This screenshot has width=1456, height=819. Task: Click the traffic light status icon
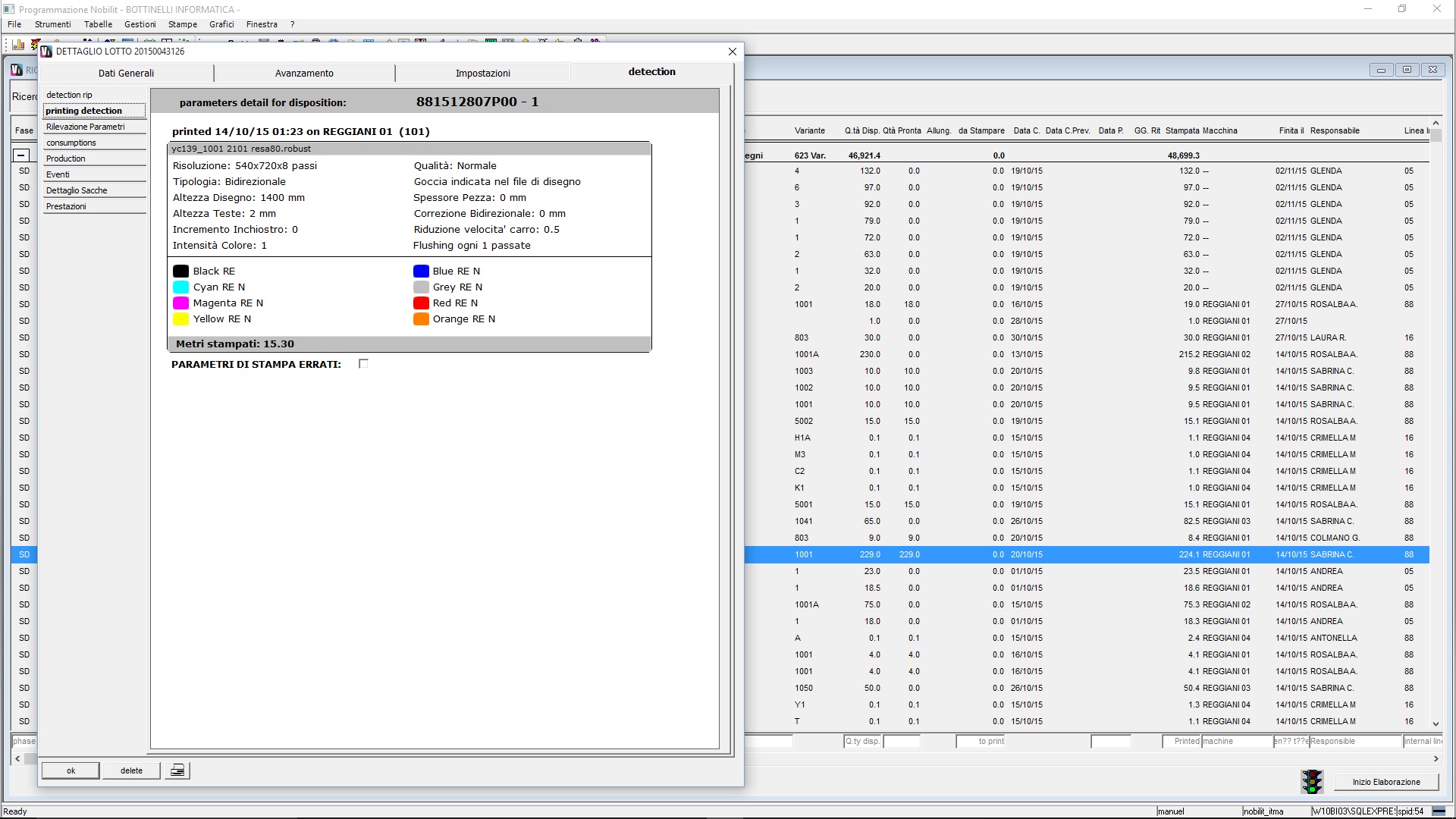tap(1312, 782)
